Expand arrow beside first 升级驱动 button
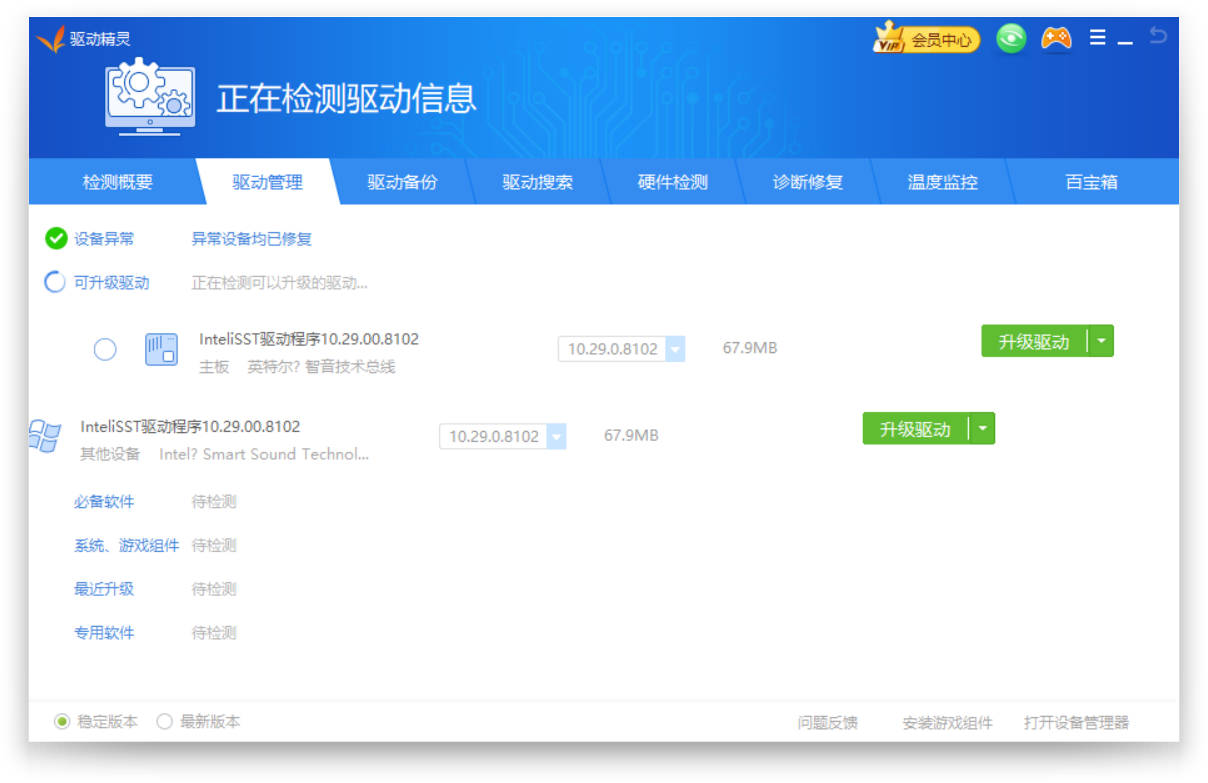 pos(1101,341)
